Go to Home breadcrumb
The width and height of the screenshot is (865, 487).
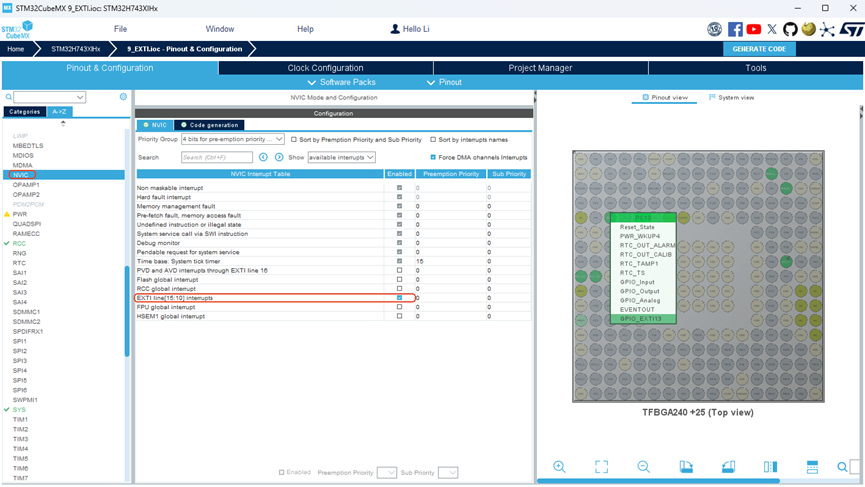[15, 49]
